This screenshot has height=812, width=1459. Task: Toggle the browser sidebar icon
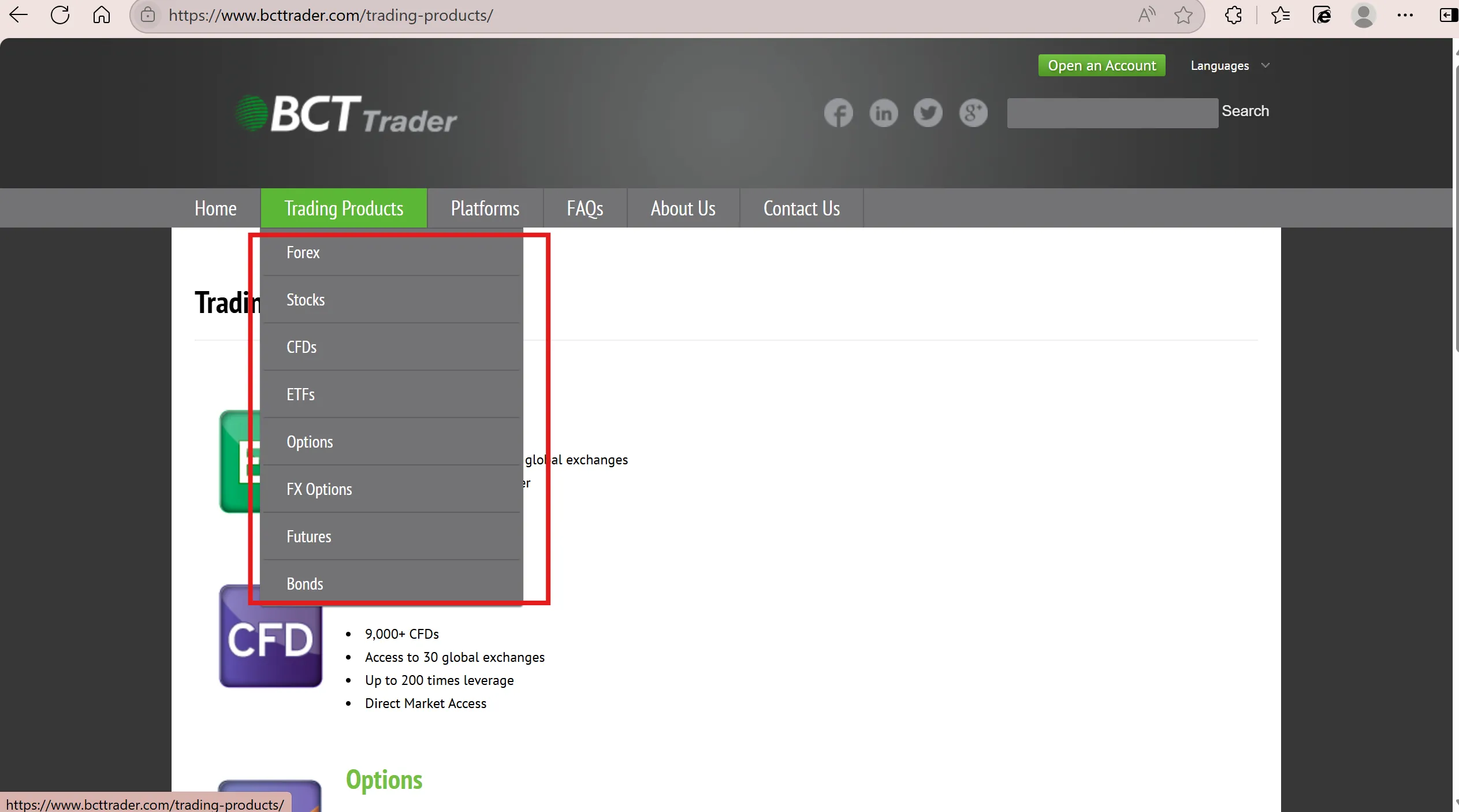click(1448, 15)
